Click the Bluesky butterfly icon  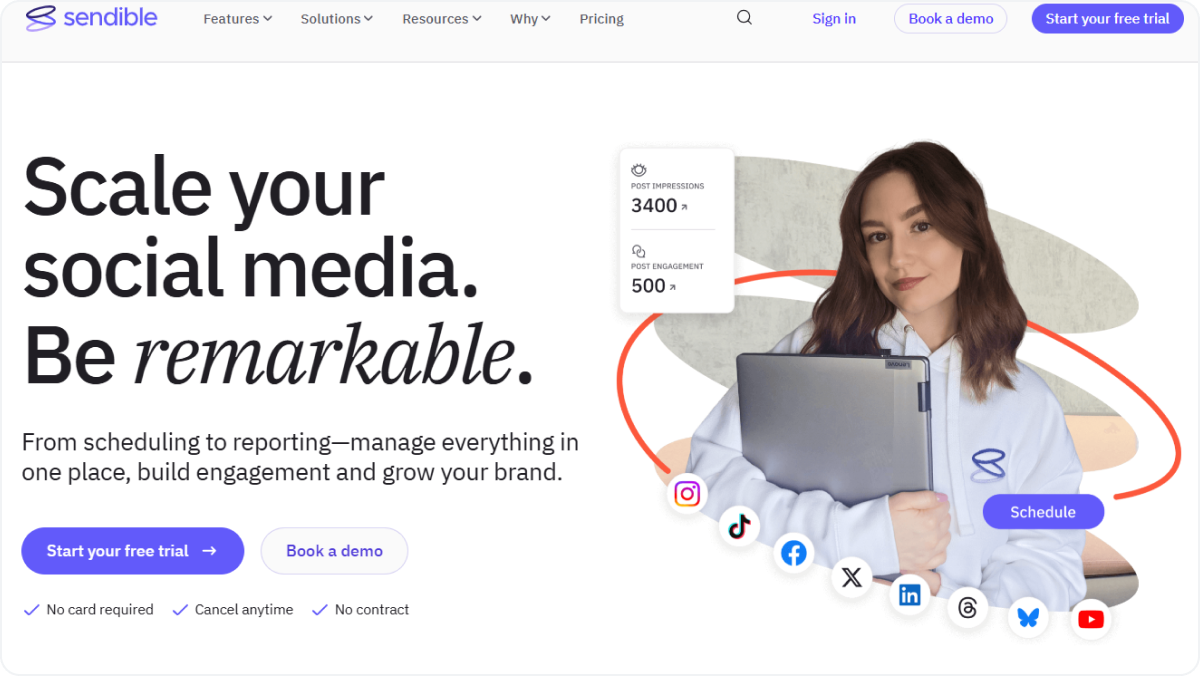click(1028, 617)
